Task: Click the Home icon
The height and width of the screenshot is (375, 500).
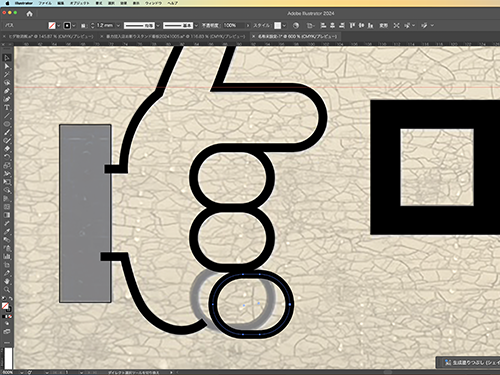Action: pyautogui.click(x=29, y=14)
